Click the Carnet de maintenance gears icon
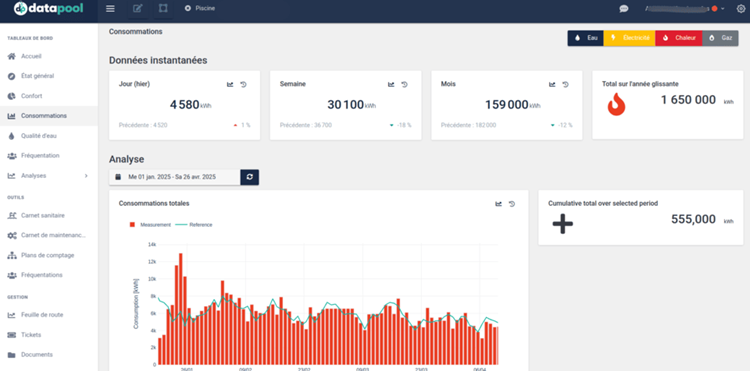This screenshot has height=371, width=750. point(11,235)
